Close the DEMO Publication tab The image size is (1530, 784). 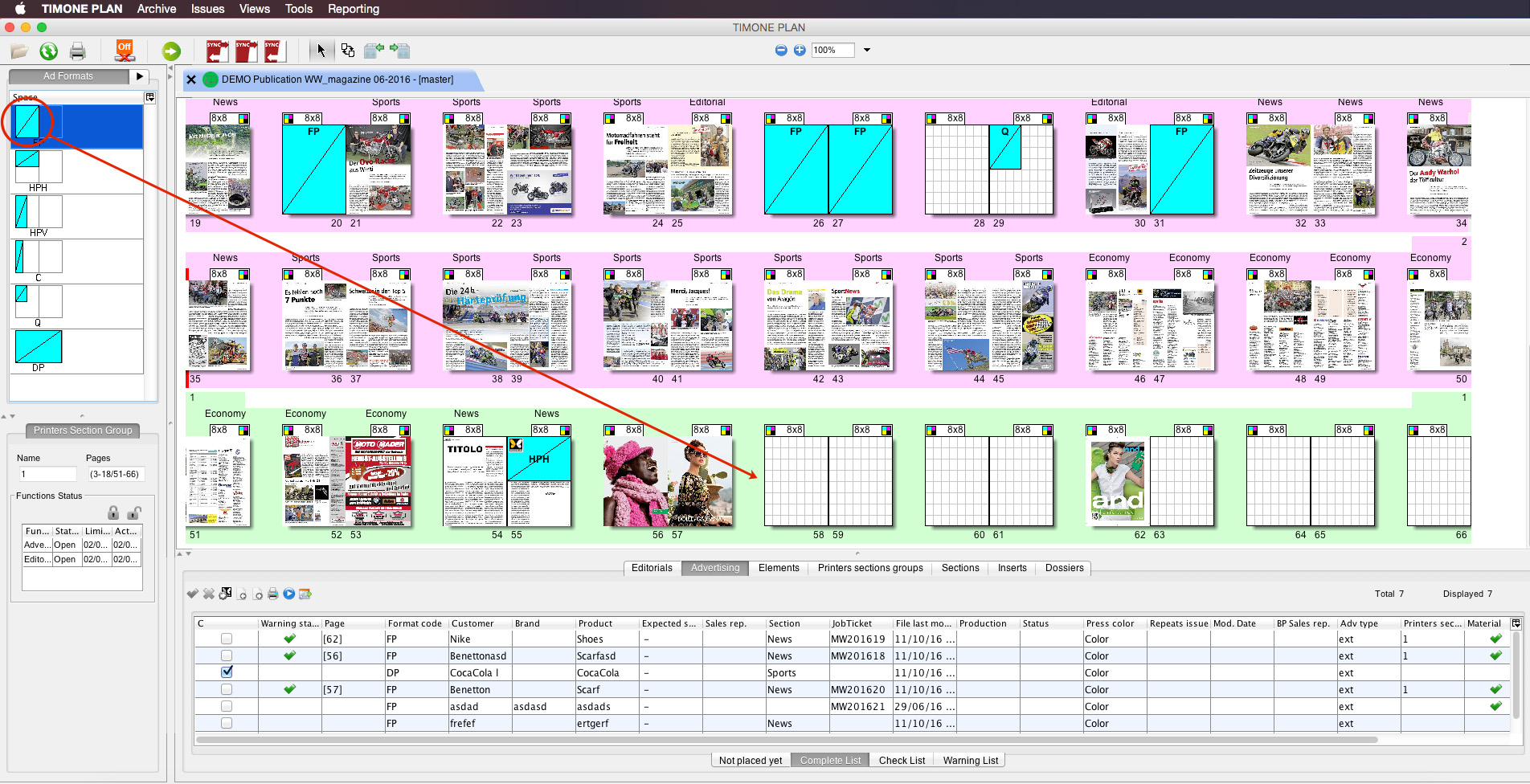coord(191,80)
